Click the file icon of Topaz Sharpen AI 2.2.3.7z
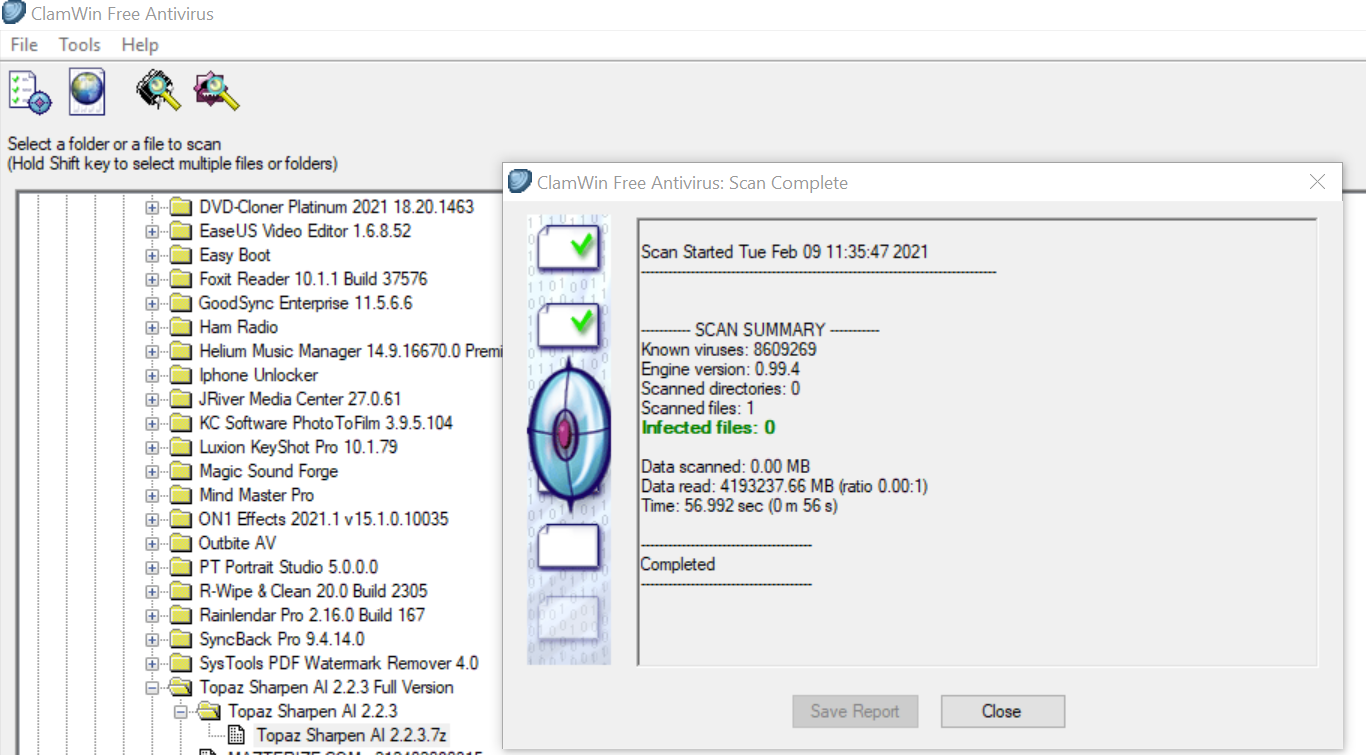 236,735
